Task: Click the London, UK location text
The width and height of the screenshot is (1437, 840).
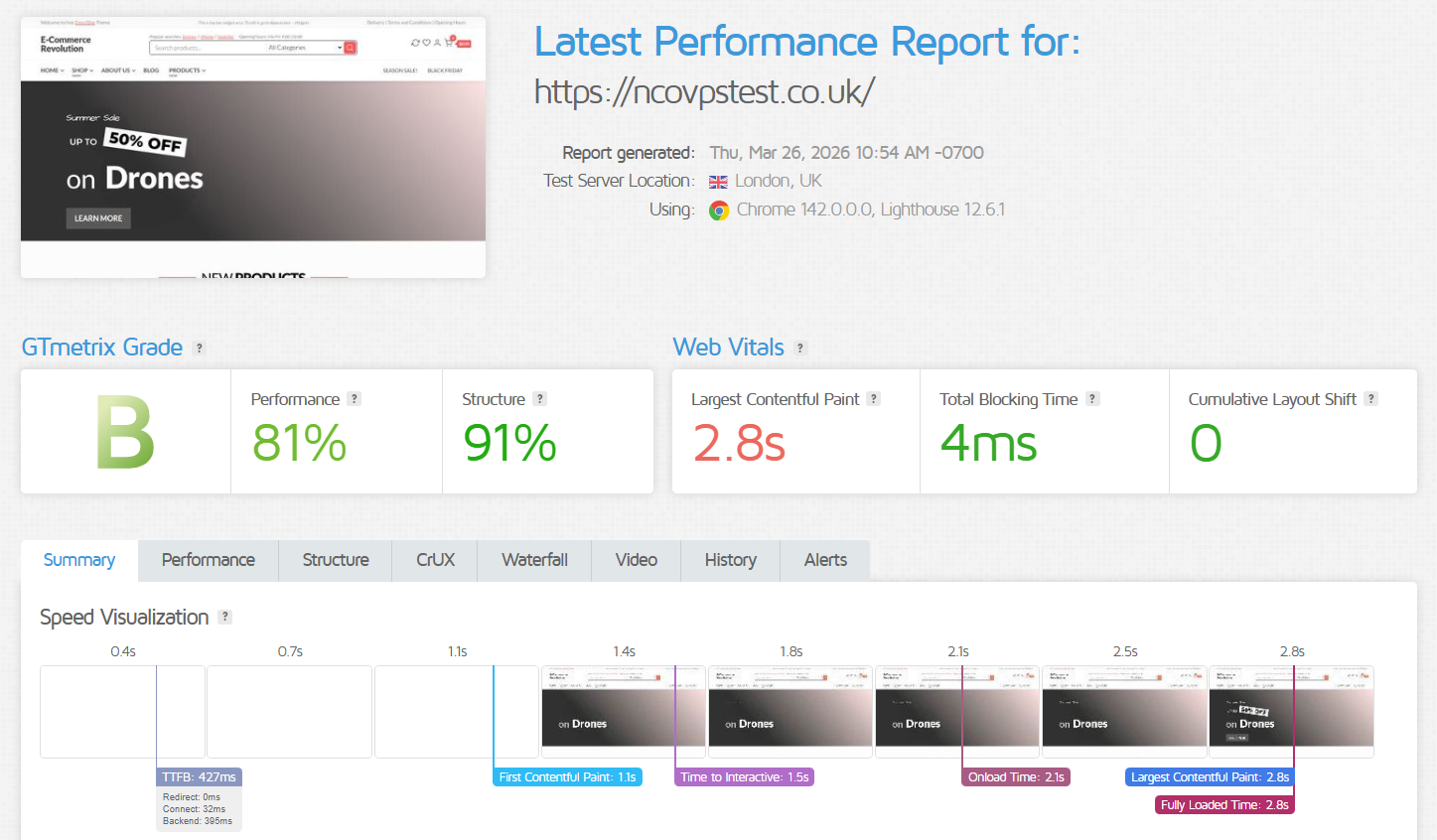Action: (779, 181)
